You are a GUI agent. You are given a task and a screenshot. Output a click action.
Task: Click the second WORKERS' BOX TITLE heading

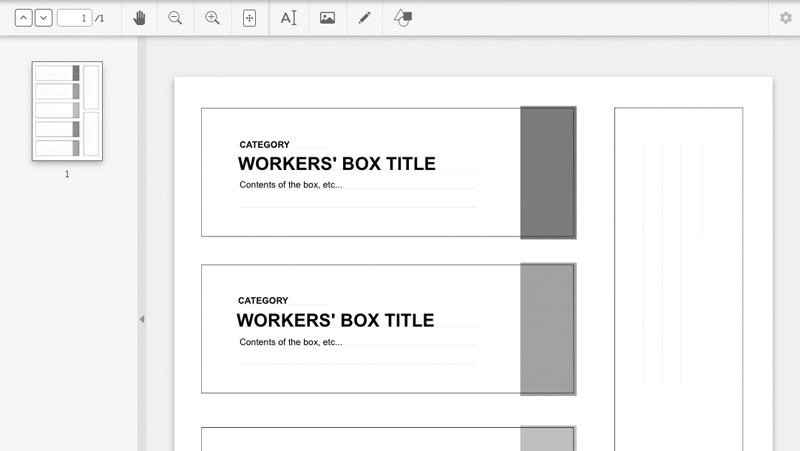tap(335, 320)
